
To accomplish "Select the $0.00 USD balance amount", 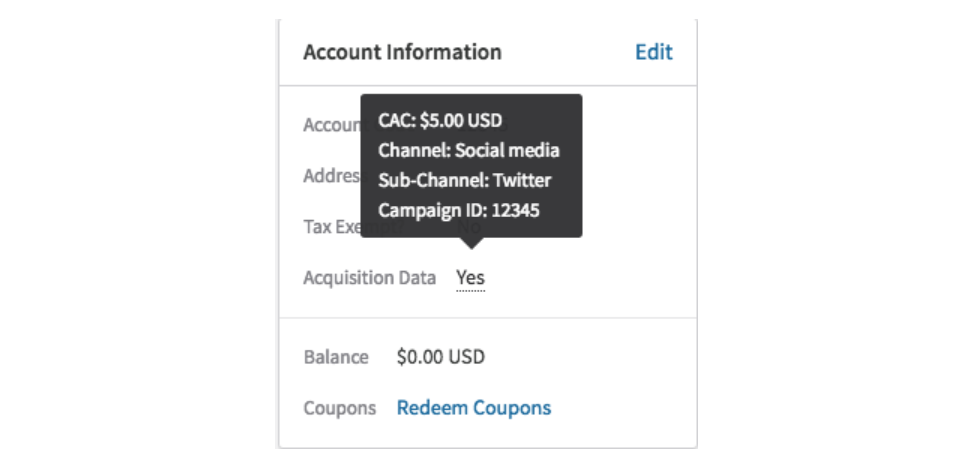I will point(440,357).
